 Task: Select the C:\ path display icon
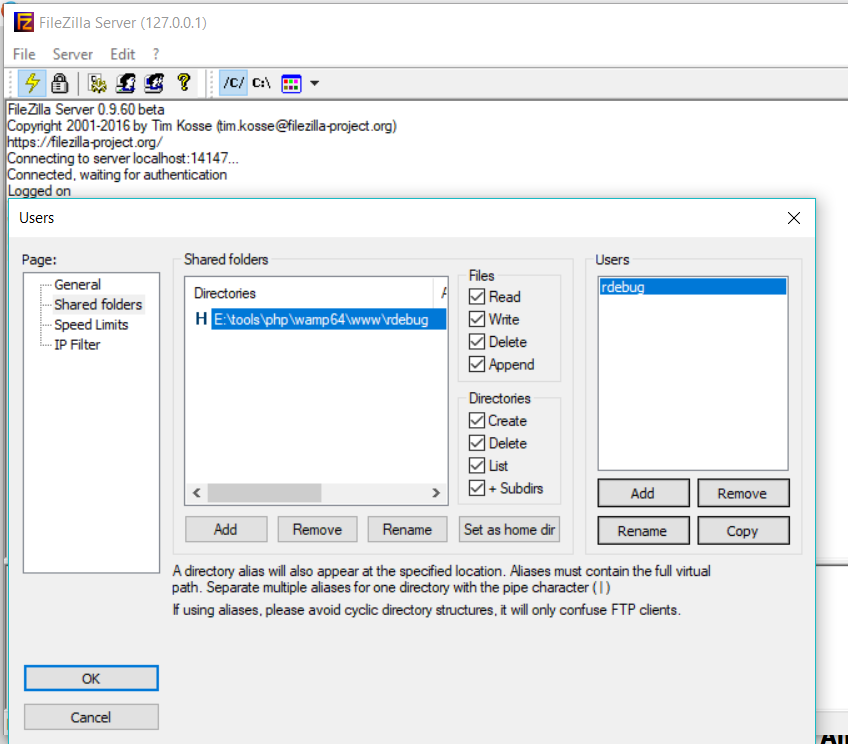click(x=261, y=83)
